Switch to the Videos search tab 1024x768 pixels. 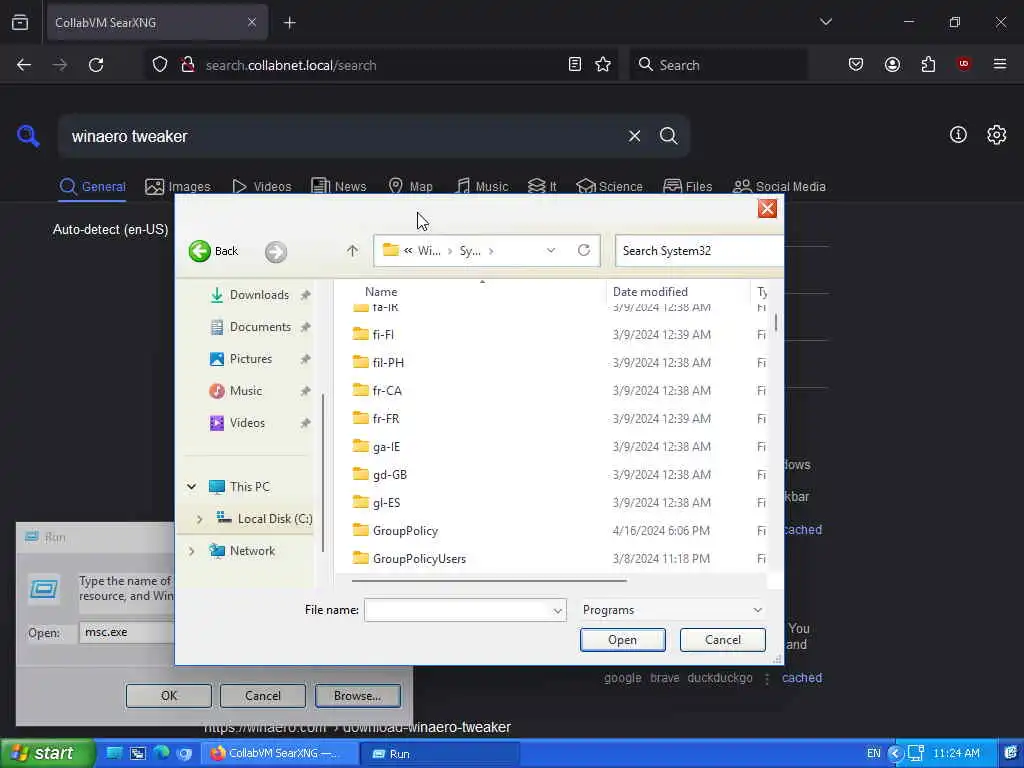262,186
